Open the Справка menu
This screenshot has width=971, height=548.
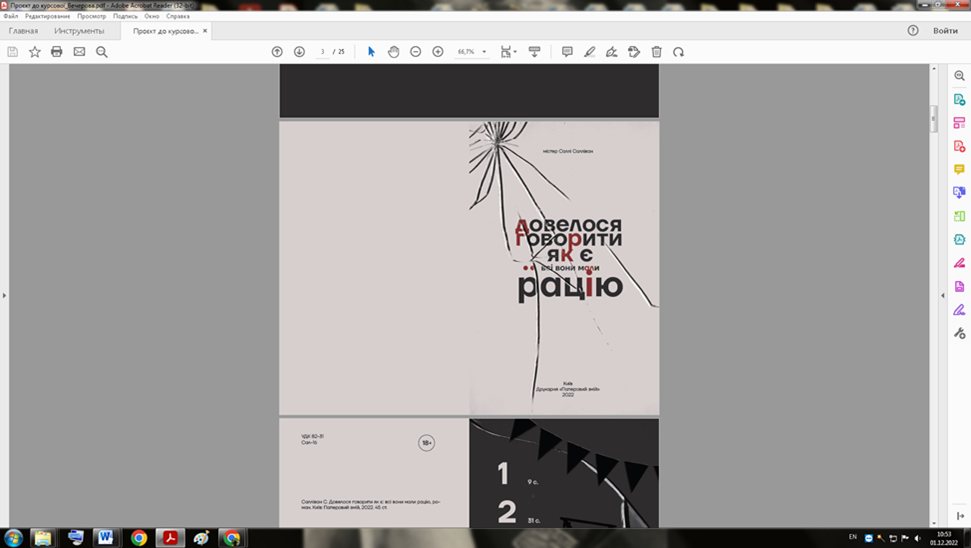point(178,16)
